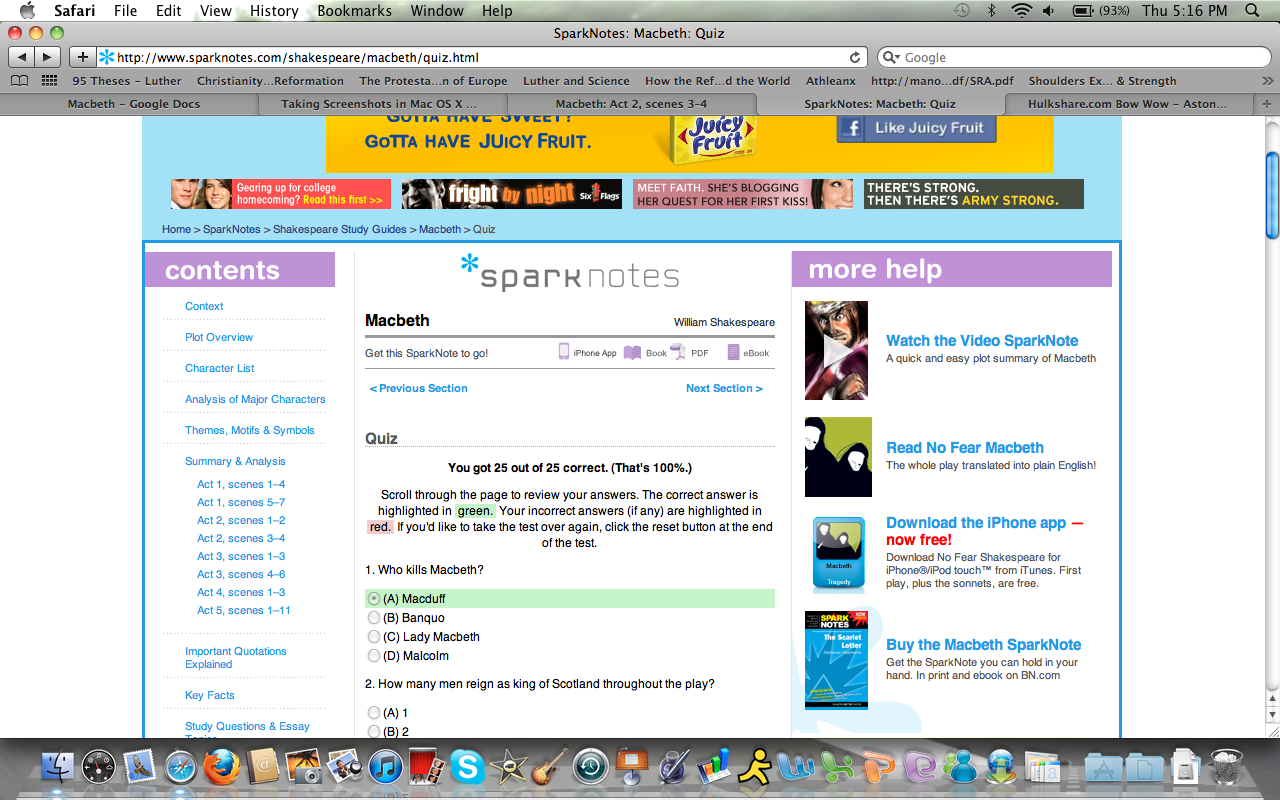Image resolution: width=1280 pixels, height=800 pixels.
Task: Open GarageBand guitar icon in Dock
Action: [549, 768]
